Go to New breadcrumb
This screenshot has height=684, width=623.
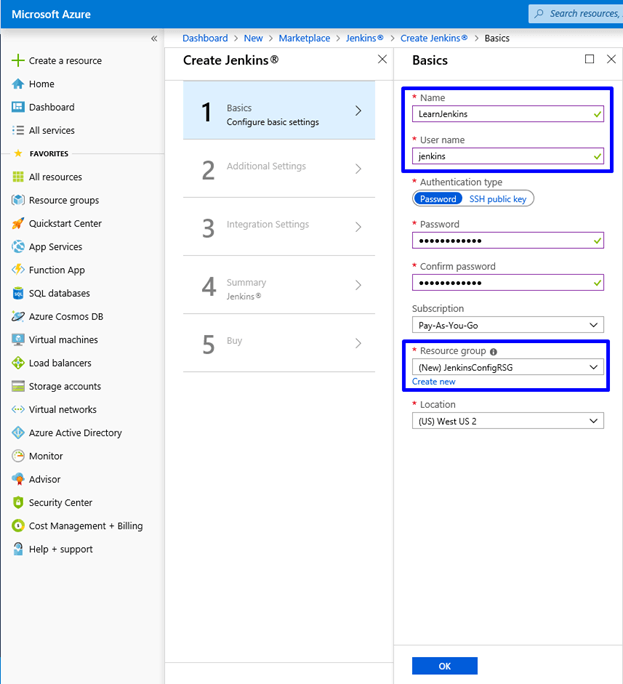253,38
